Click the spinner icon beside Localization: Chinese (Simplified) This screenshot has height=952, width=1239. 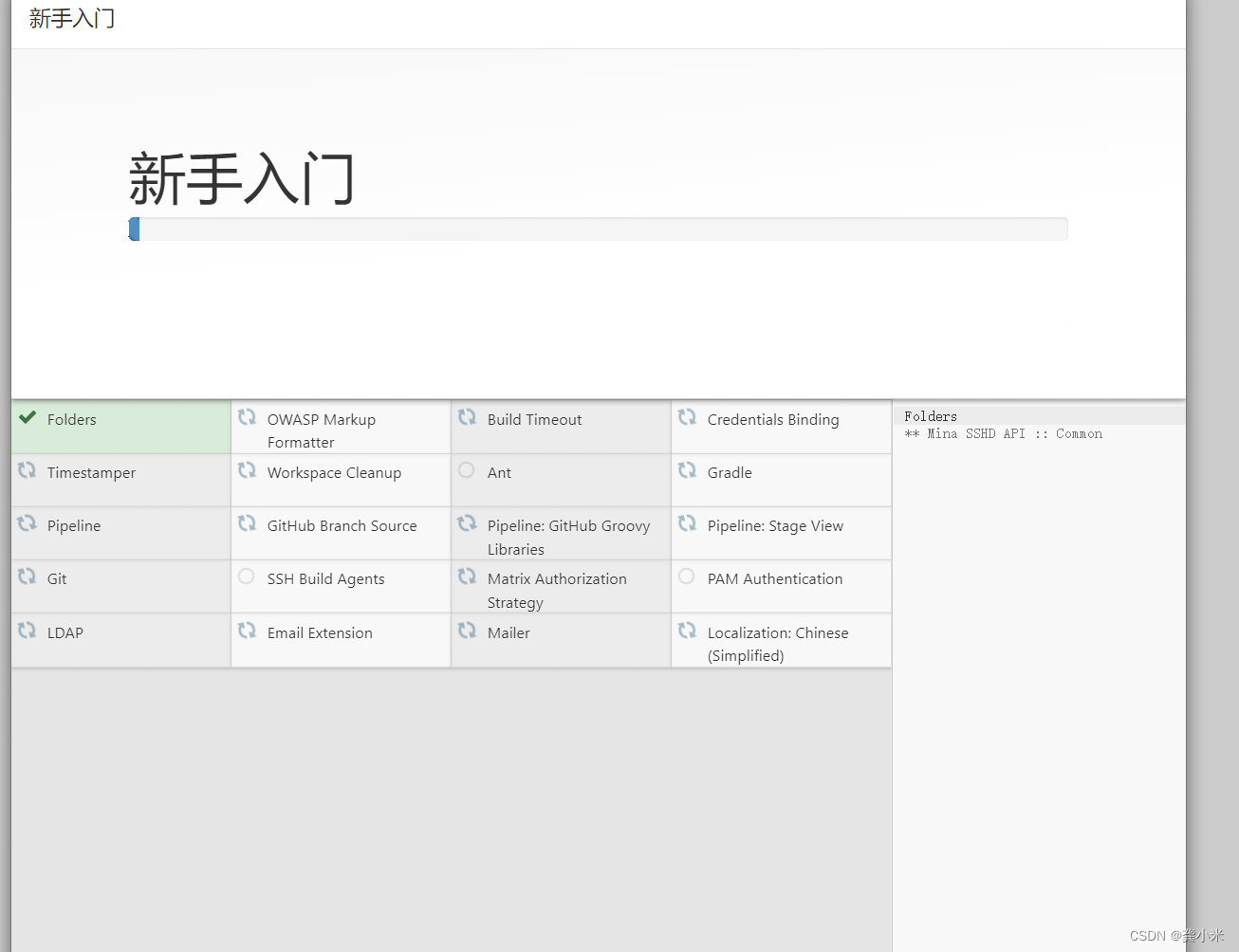coord(687,630)
